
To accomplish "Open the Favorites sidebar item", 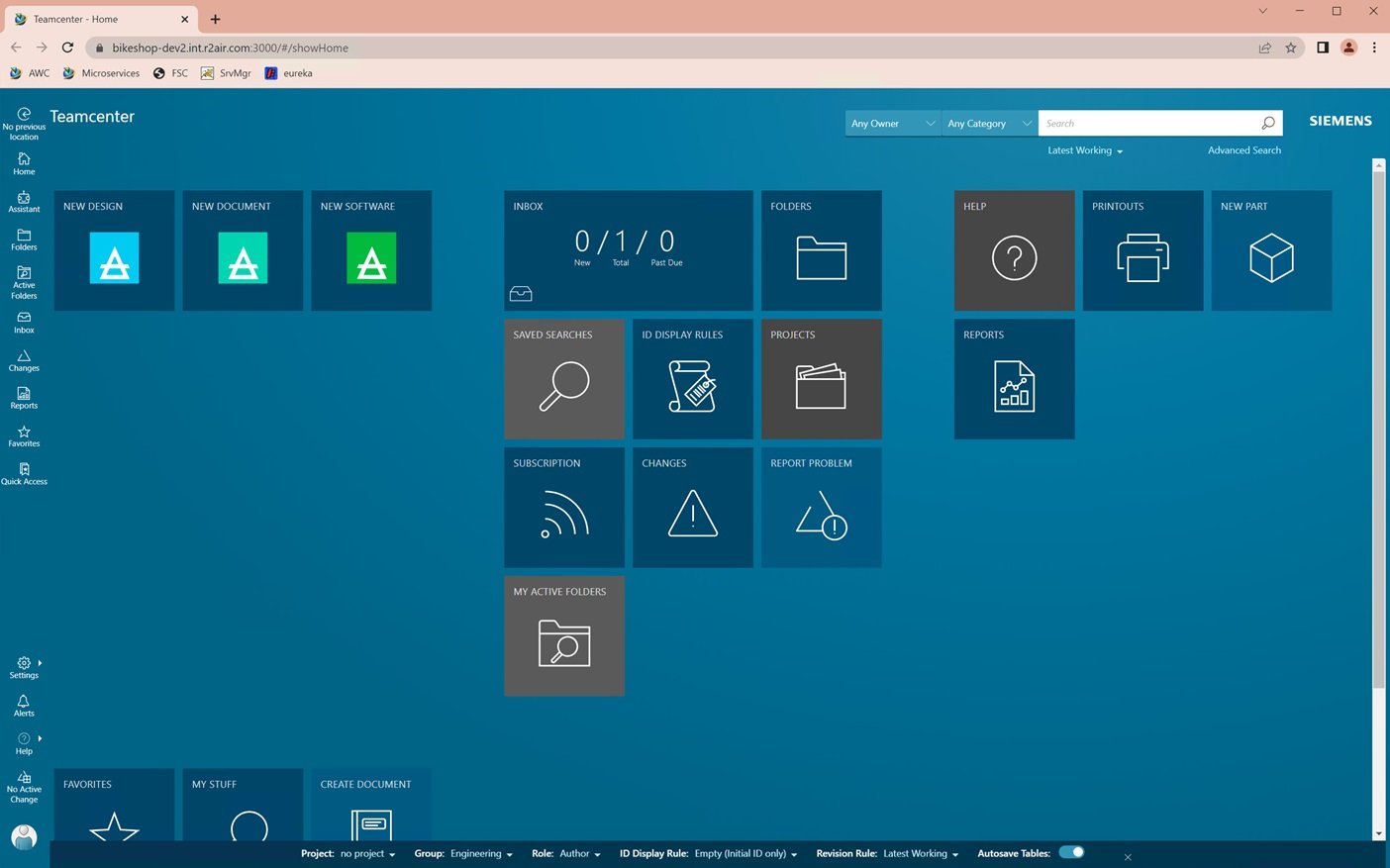I will coord(23,435).
